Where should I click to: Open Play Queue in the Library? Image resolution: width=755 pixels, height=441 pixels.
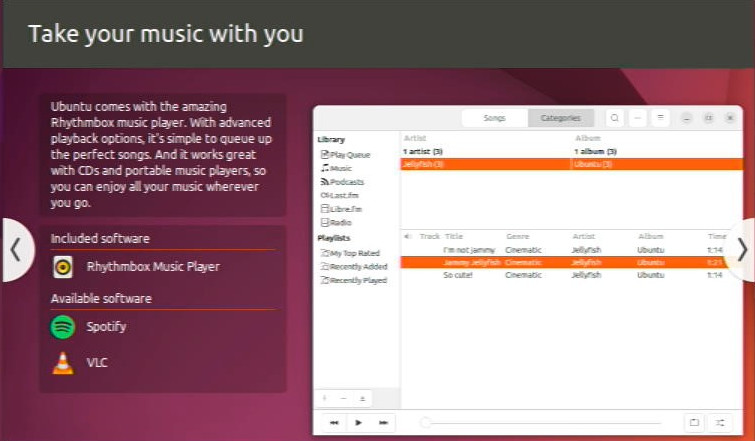(350, 155)
